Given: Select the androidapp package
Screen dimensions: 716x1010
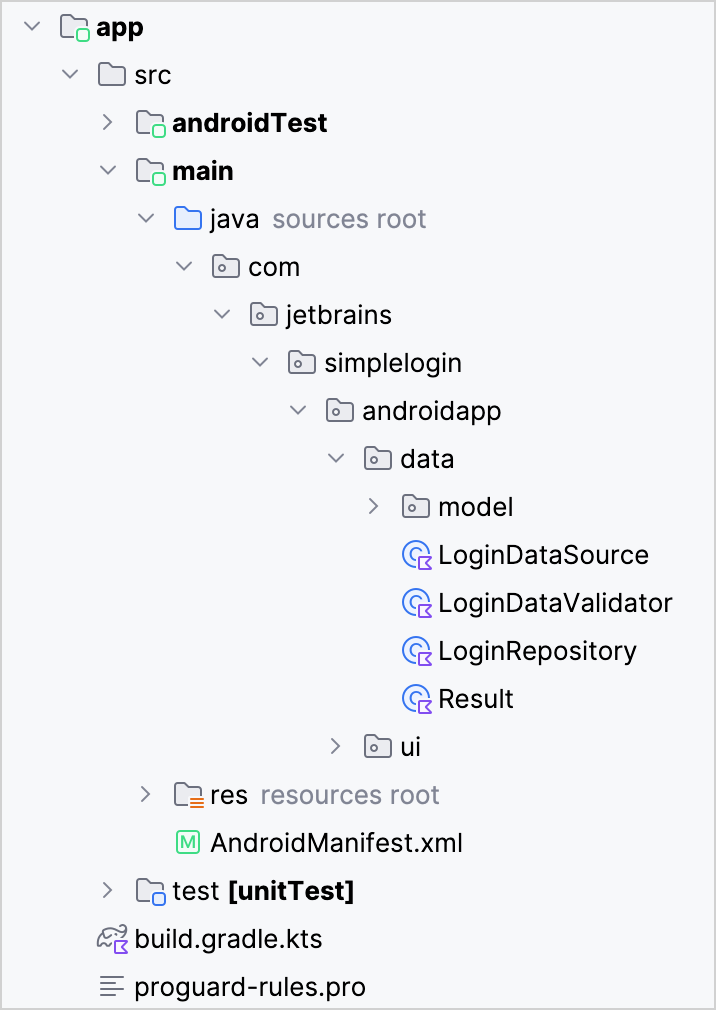Looking at the screenshot, I should (x=431, y=410).
